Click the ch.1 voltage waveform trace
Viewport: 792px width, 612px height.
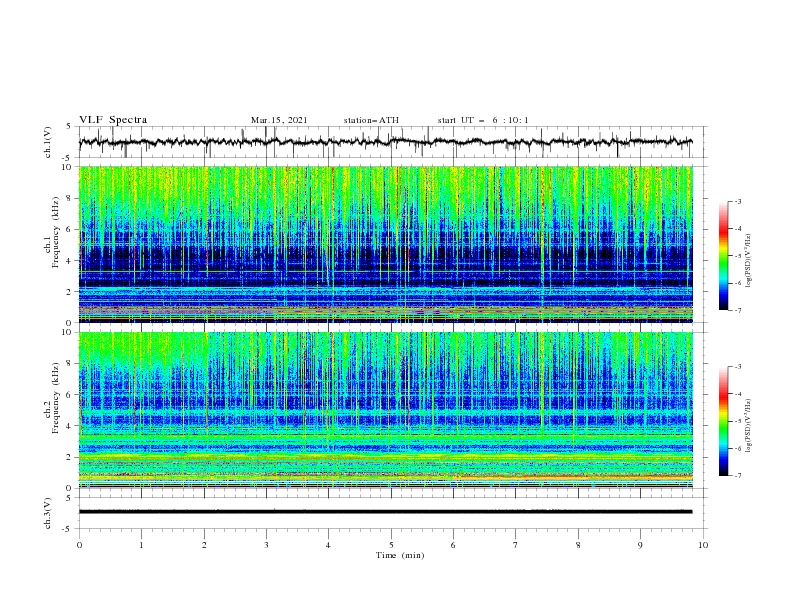tap(385, 142)
